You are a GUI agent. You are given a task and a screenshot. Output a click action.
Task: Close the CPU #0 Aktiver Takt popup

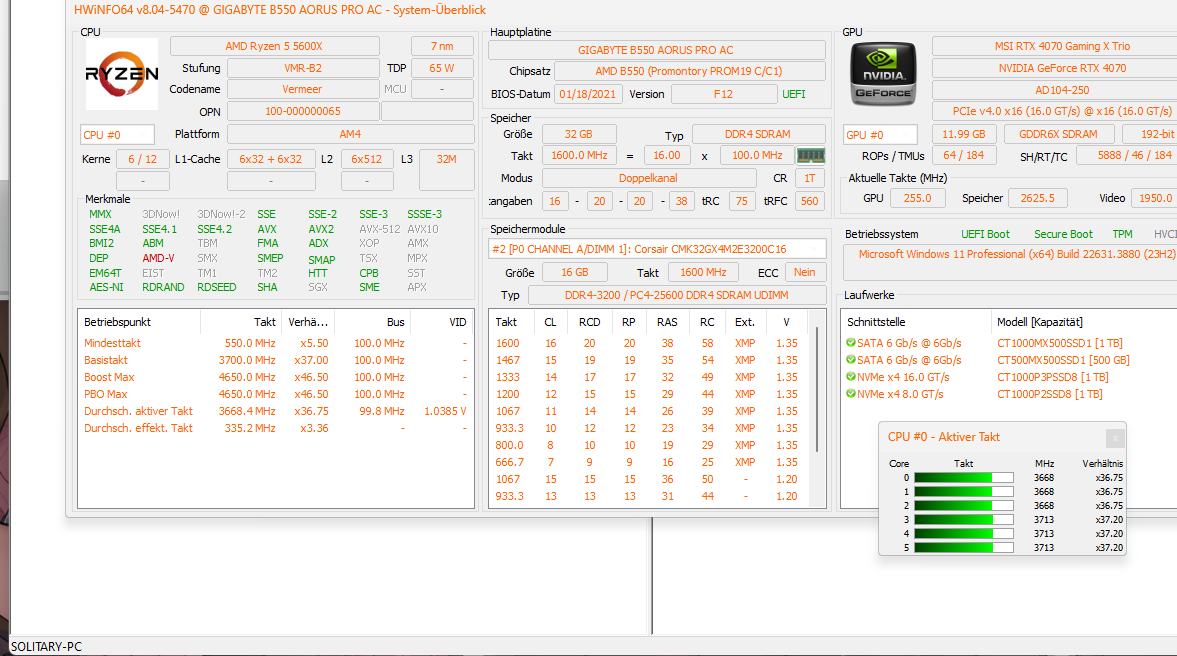click(1115, 438)
